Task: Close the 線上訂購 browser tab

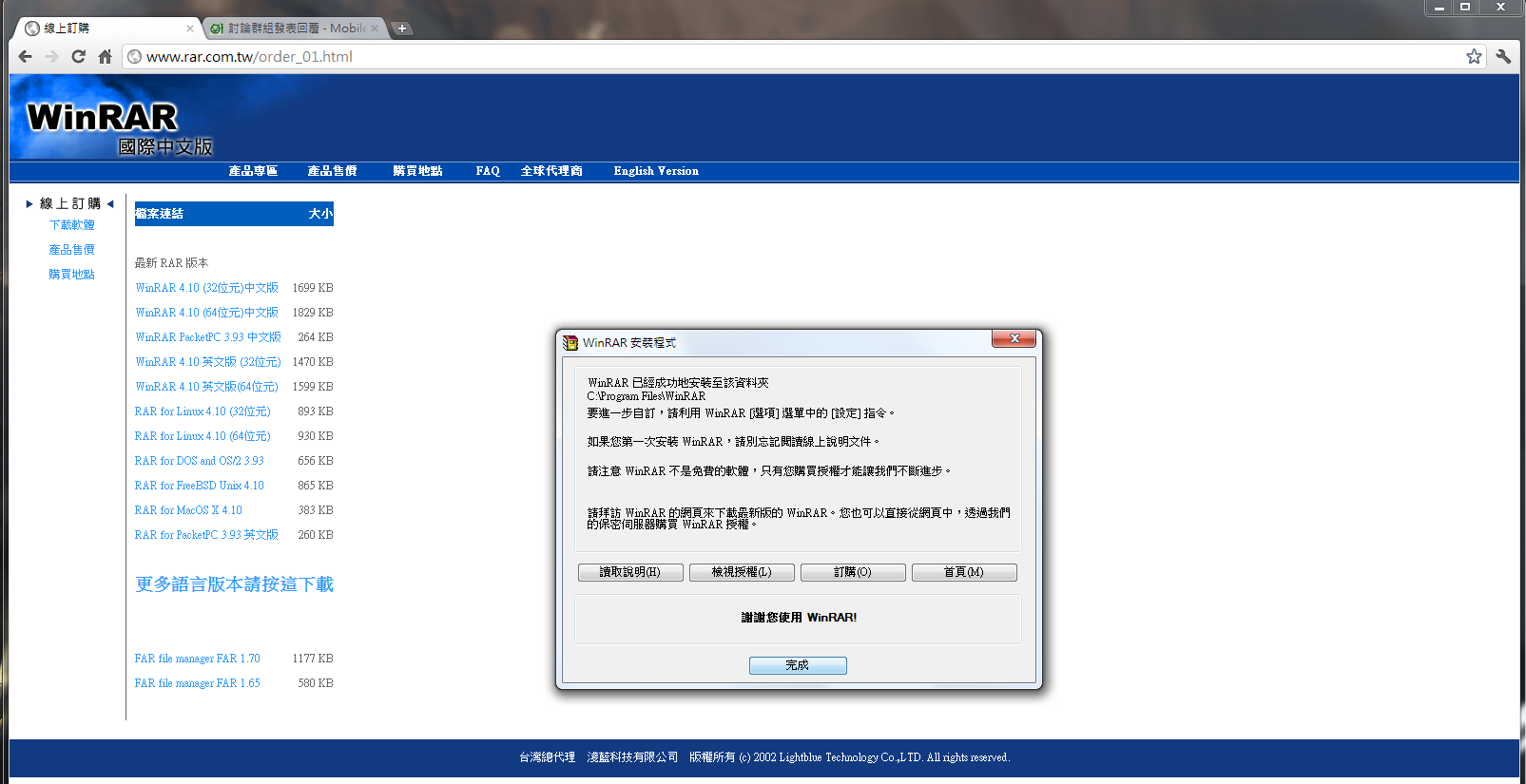Action: (x=190, y=29)
